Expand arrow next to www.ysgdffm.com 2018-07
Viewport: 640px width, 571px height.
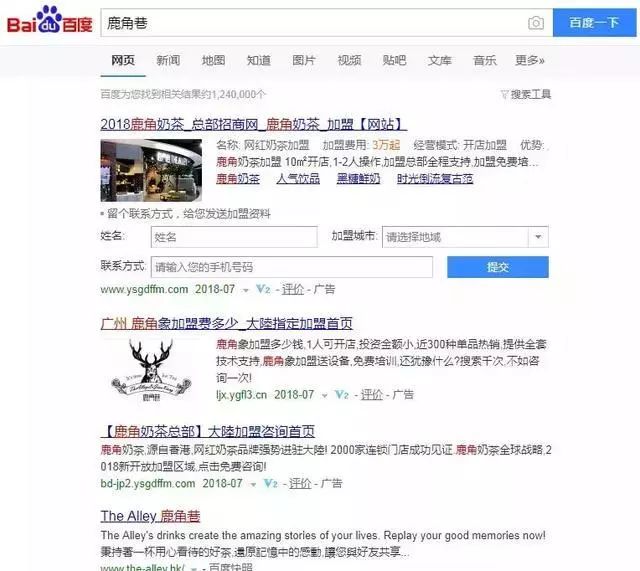coord(245,290)
